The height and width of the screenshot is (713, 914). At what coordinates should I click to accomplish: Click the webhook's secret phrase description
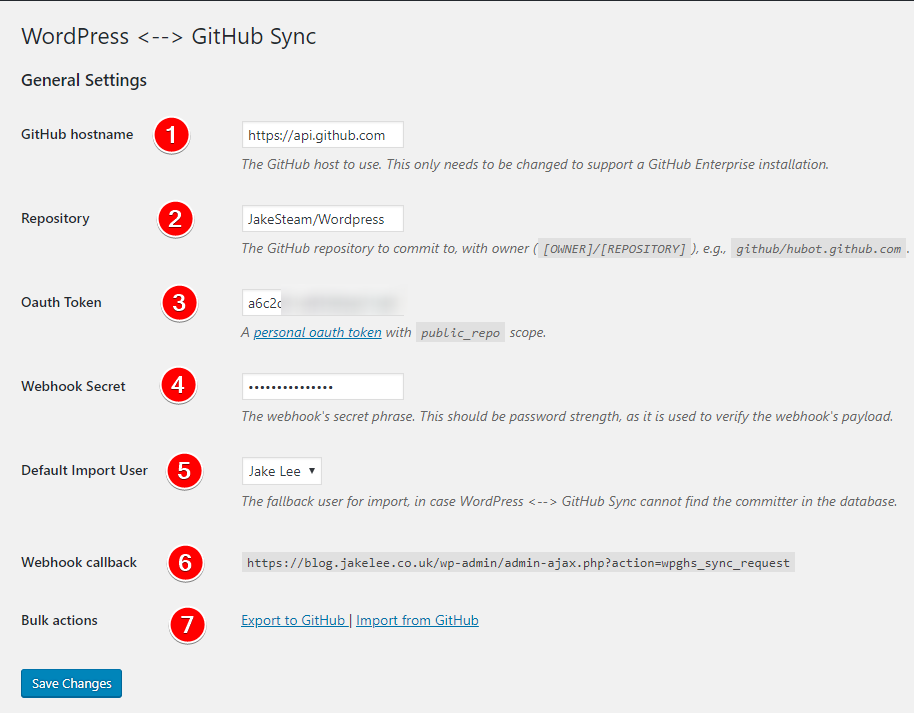point(567,416)
